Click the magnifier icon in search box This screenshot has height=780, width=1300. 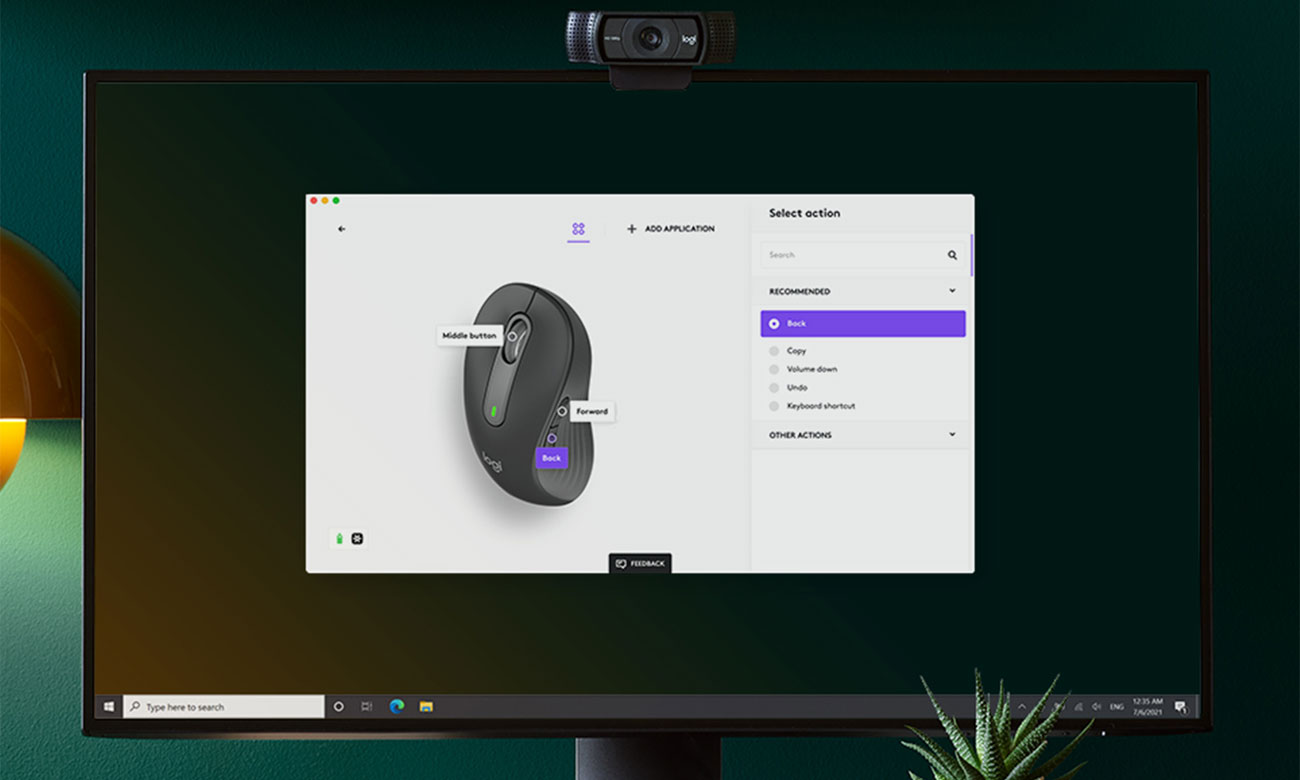pos(952,255)
